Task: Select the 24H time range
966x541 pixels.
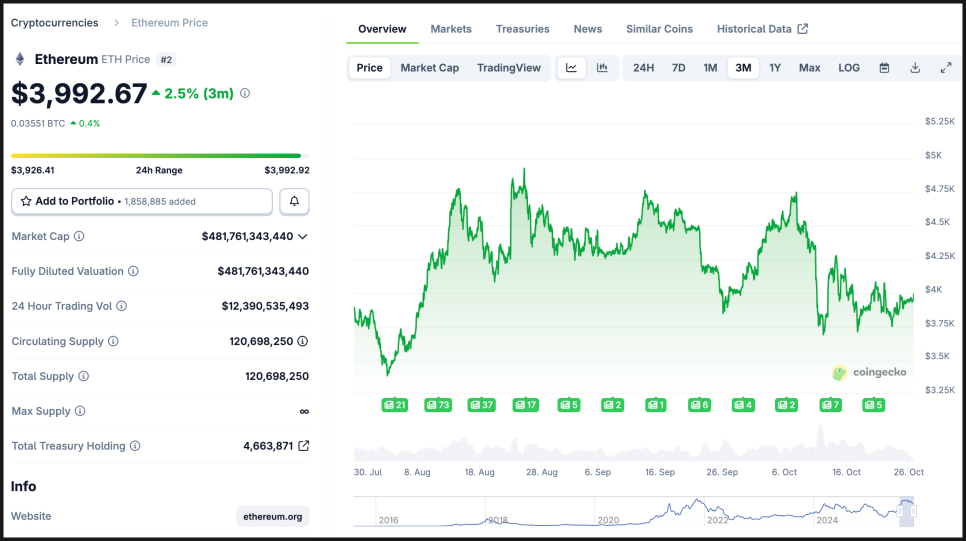Action: click(x=643, y=68)
